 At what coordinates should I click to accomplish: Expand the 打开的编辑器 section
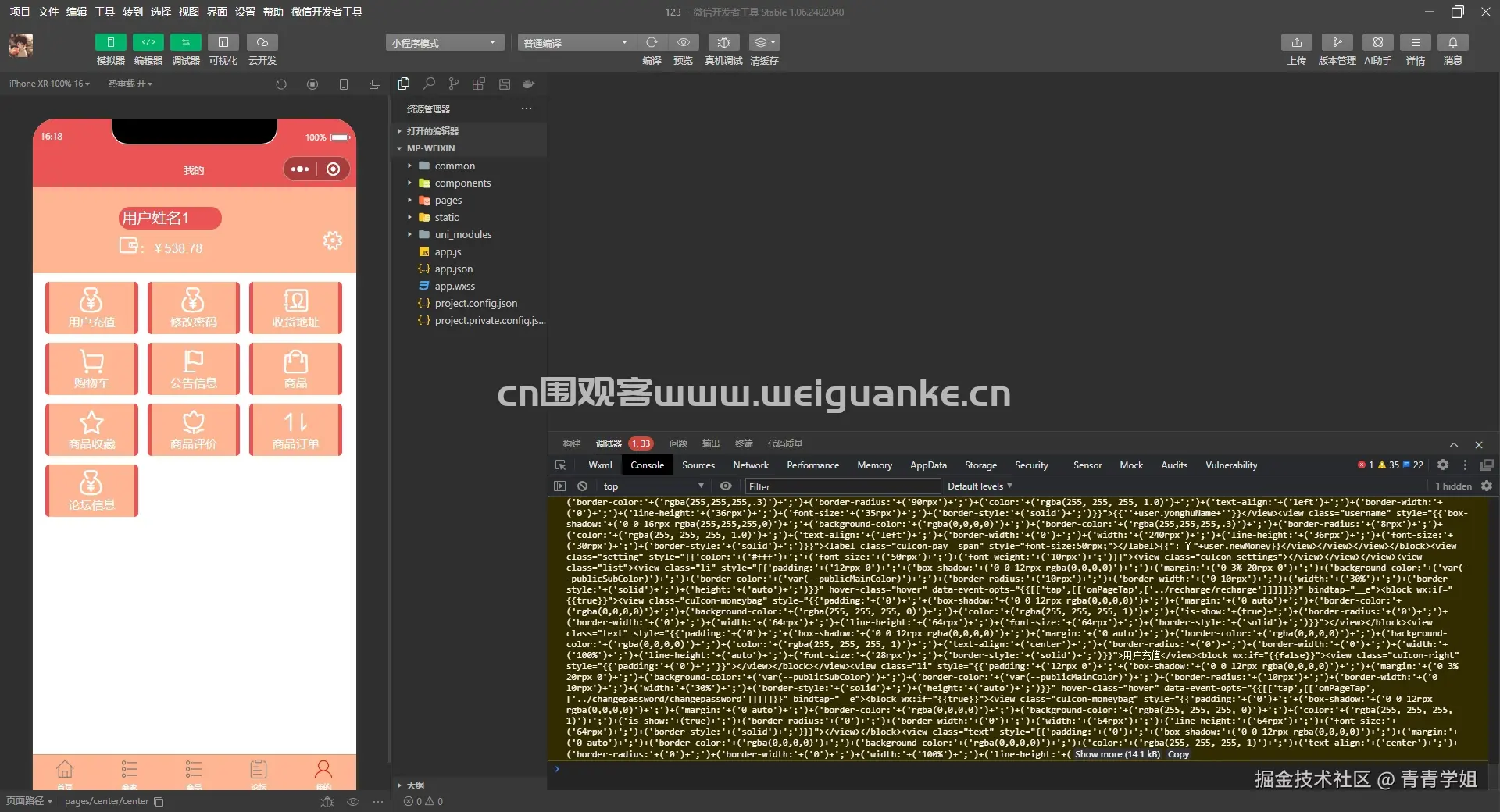[469, 131]
